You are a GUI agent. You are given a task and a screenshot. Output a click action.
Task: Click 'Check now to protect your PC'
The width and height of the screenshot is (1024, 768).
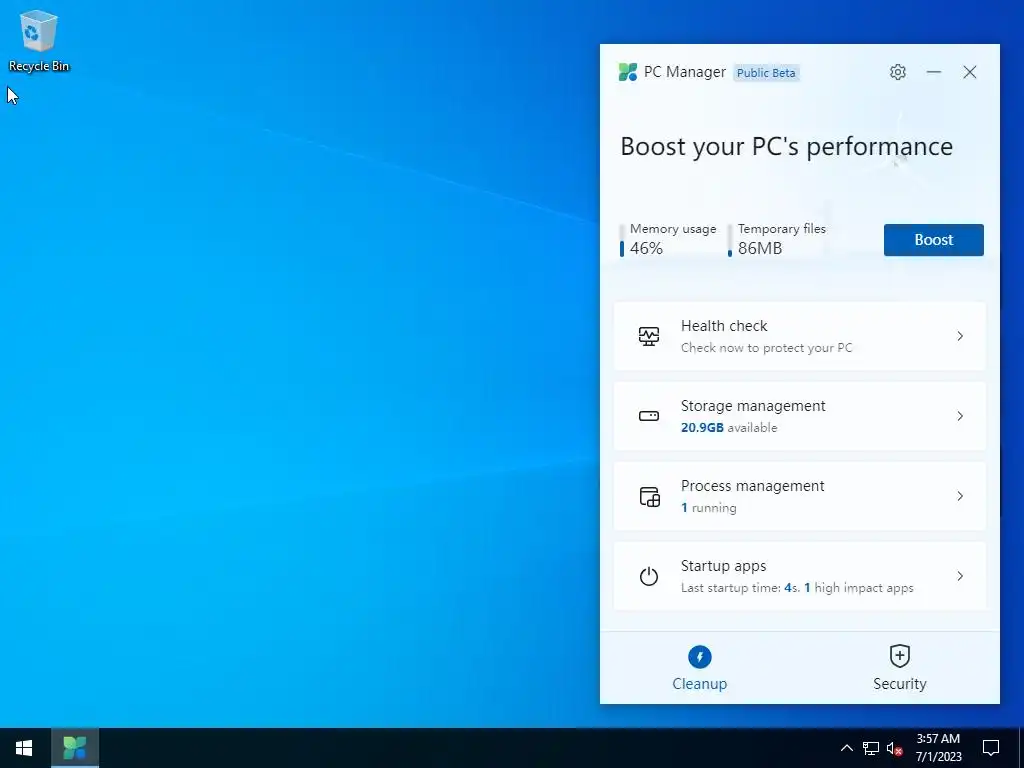(767, 348)
